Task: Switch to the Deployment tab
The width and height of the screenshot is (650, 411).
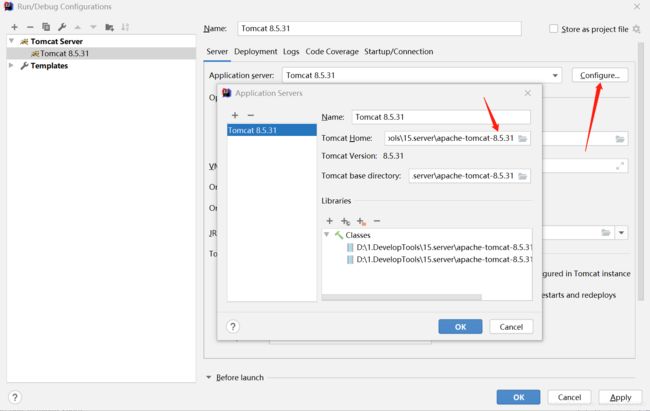Action: coord(255,51)
